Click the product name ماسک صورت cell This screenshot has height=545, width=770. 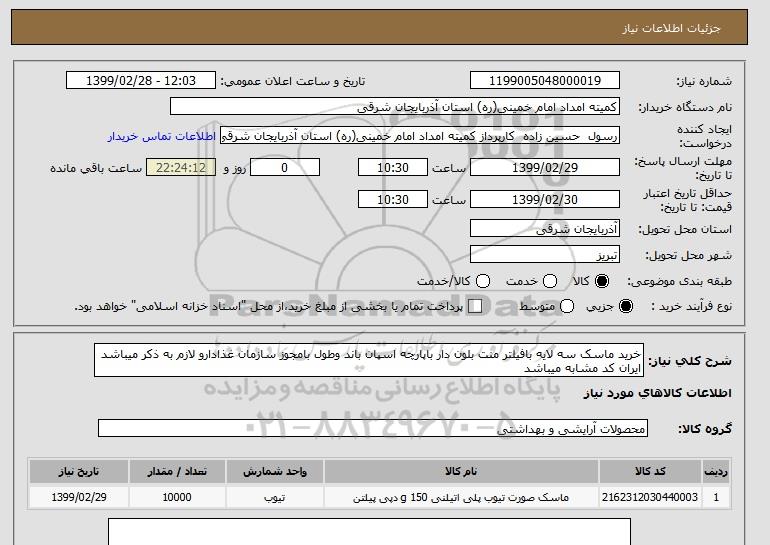[x=461, y=497]
